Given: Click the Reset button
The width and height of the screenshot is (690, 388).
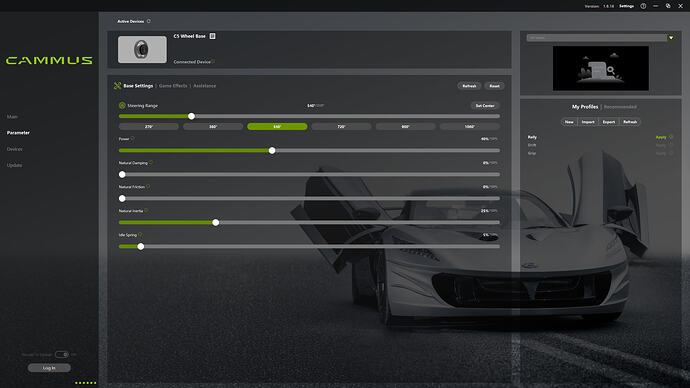Looking at the screenshot, I should click(494, 86).
